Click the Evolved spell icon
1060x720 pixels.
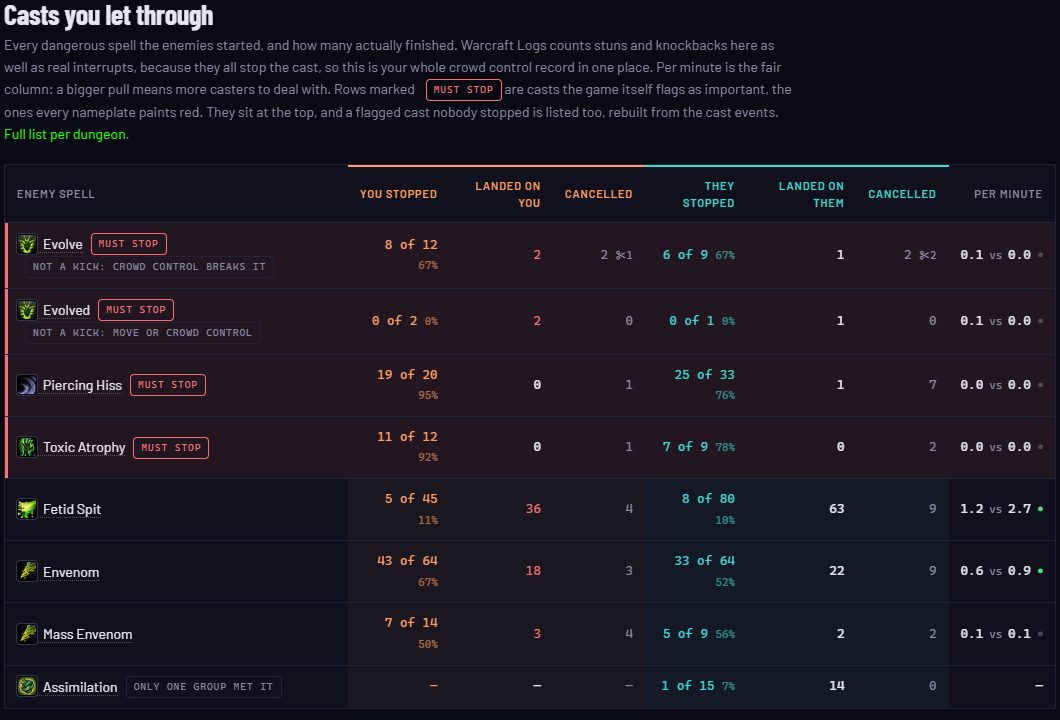pyautogui.click(x=27, y=310)
